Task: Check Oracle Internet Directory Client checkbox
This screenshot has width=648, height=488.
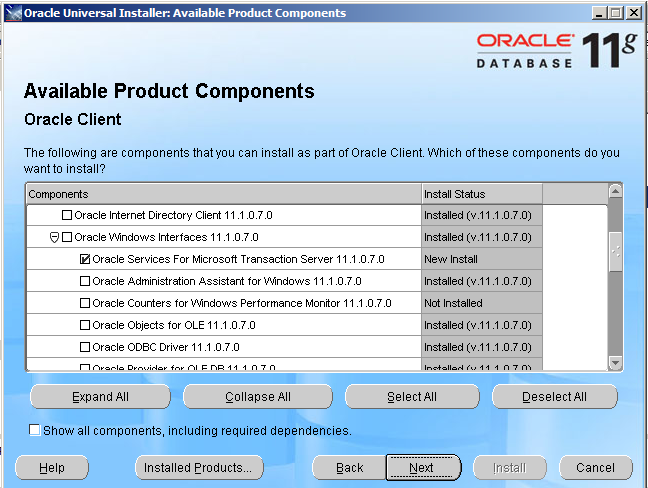Action: coord(67,215)
